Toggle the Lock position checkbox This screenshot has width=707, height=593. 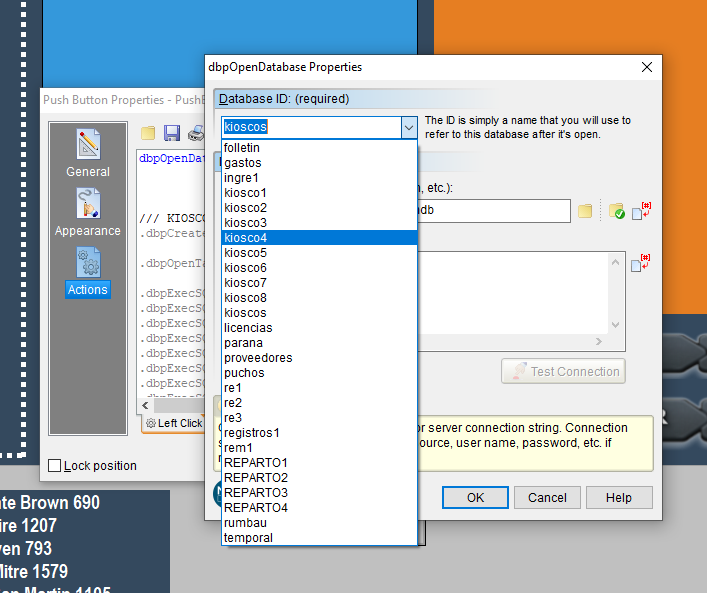pyautogui.click(x=55, y=465)
